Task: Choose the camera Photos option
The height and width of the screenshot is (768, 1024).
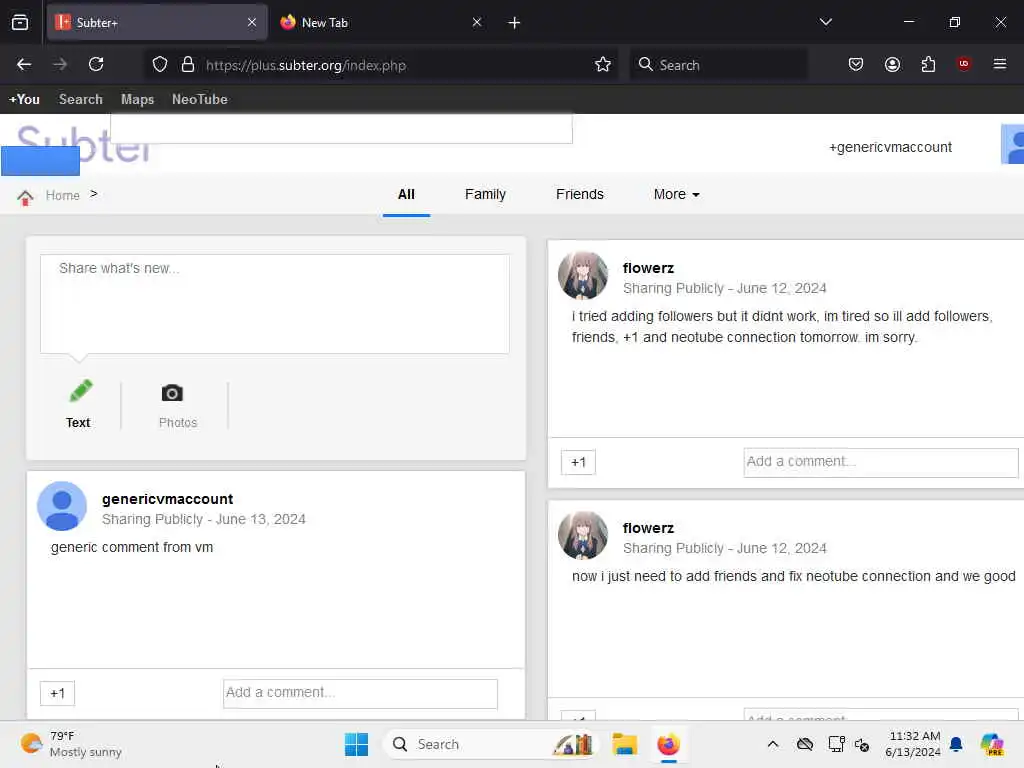Action: (x=178, y=404)
